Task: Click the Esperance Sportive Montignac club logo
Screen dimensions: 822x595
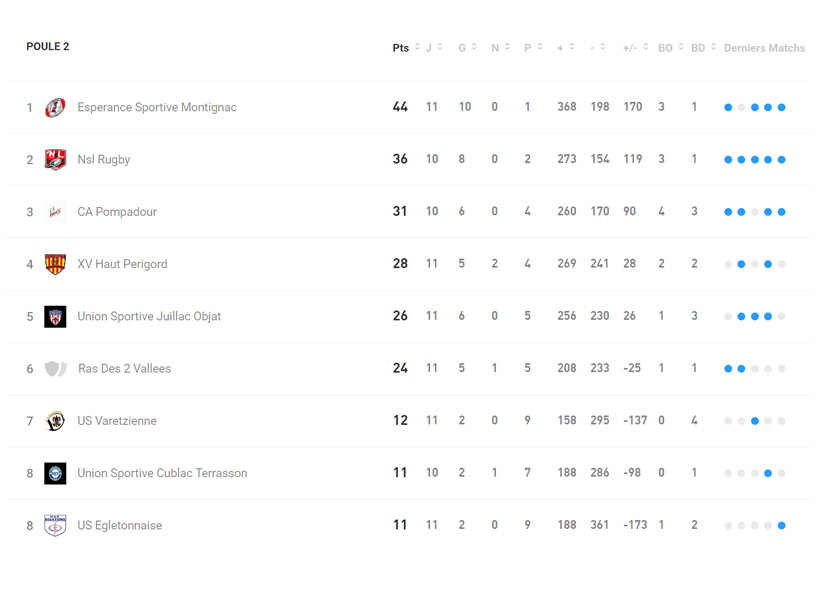Action: [x=55, y=107]
